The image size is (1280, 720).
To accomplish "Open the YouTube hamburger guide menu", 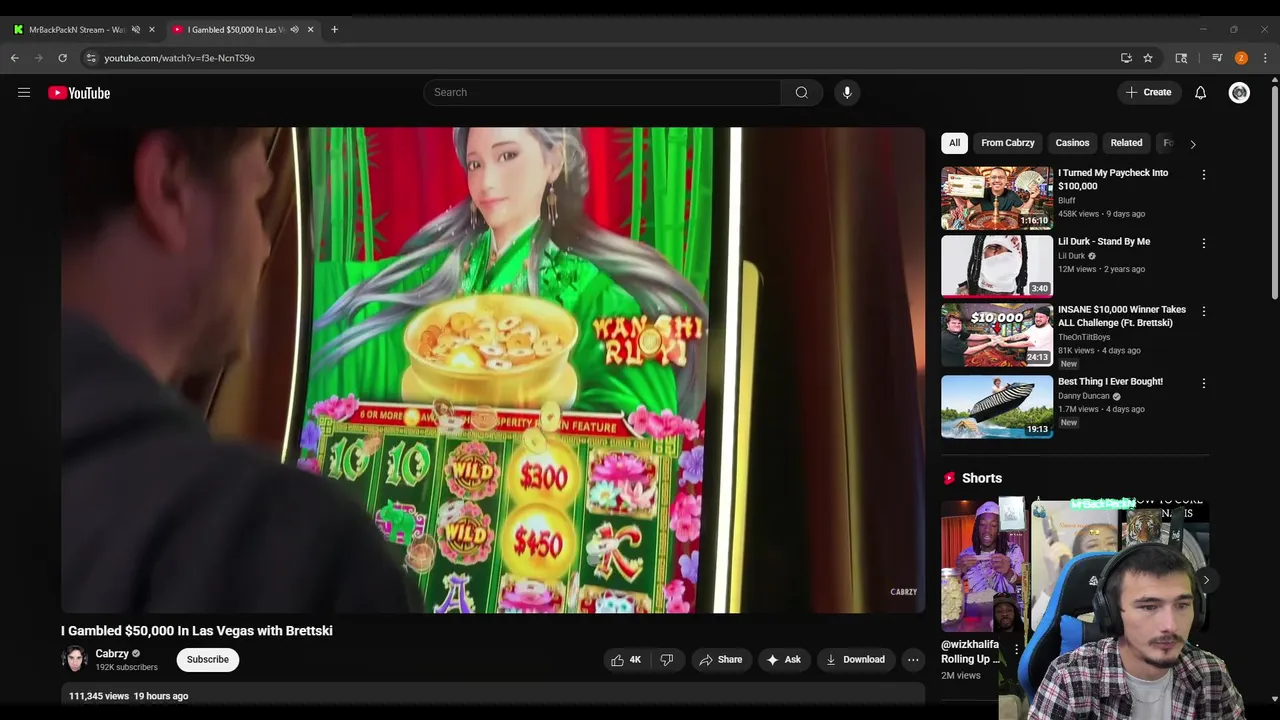I will (x=24, y=93).
